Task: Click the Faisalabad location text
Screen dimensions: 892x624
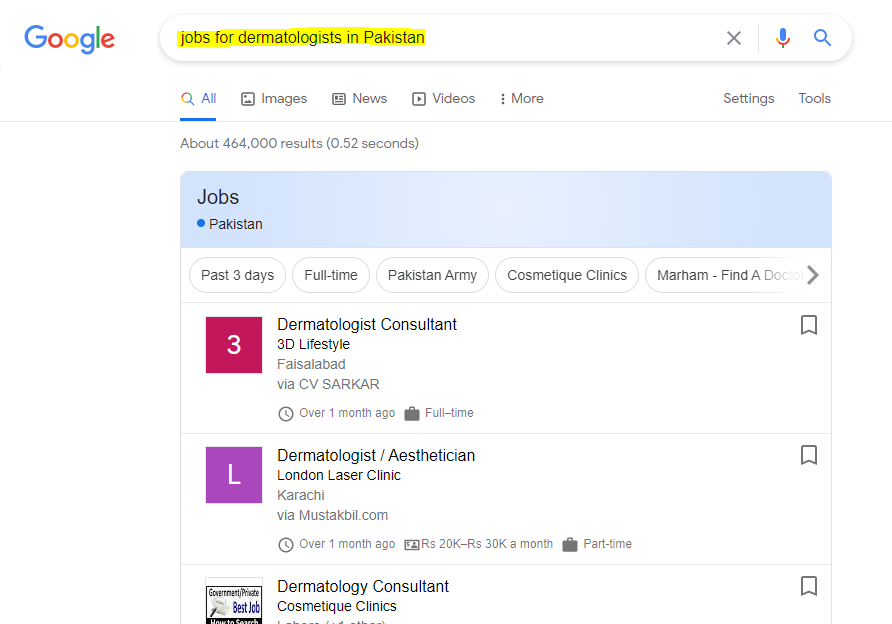Action: click(311, 364)
